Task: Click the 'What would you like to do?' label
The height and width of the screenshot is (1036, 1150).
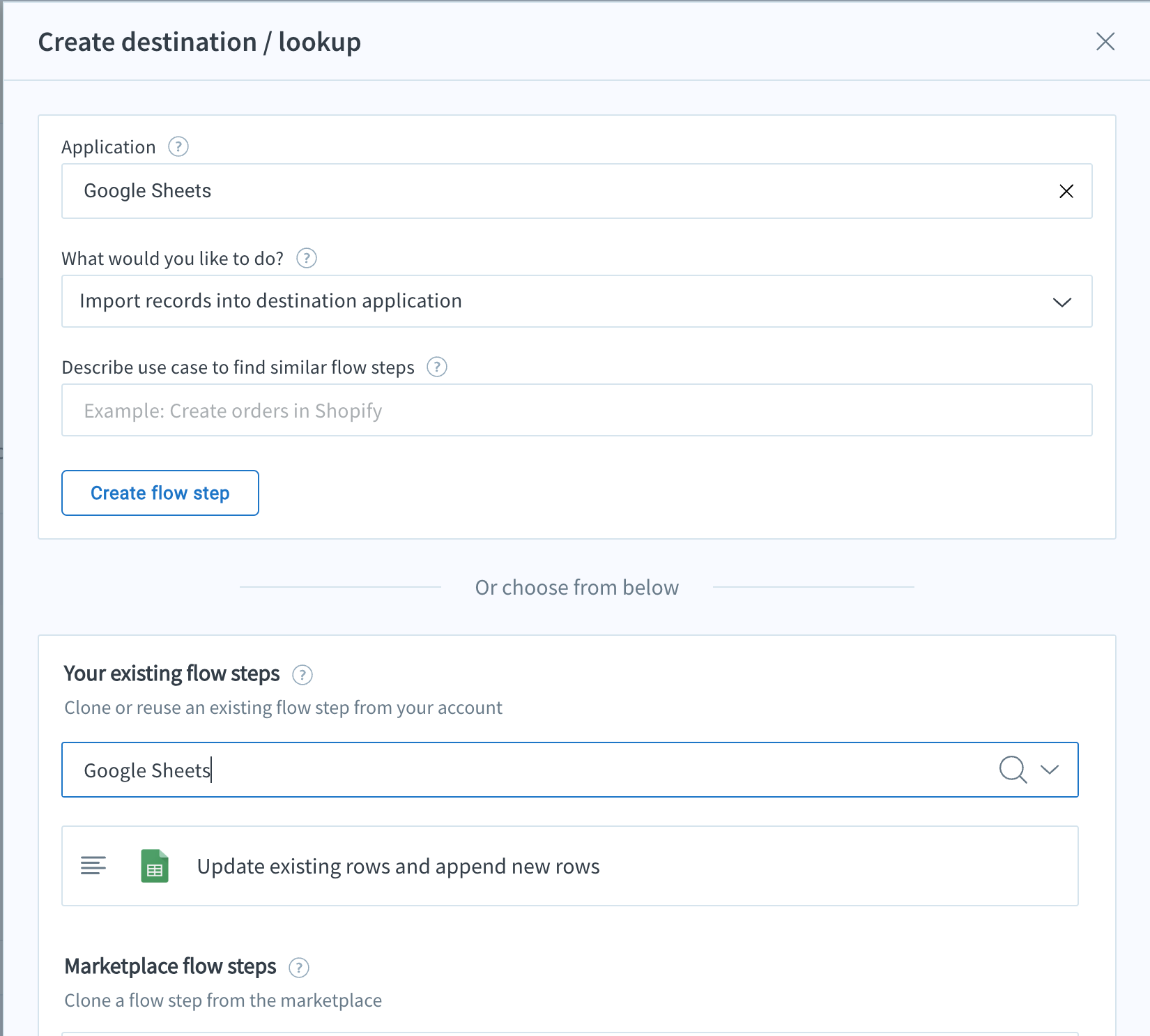Action: tap(173, 259)
